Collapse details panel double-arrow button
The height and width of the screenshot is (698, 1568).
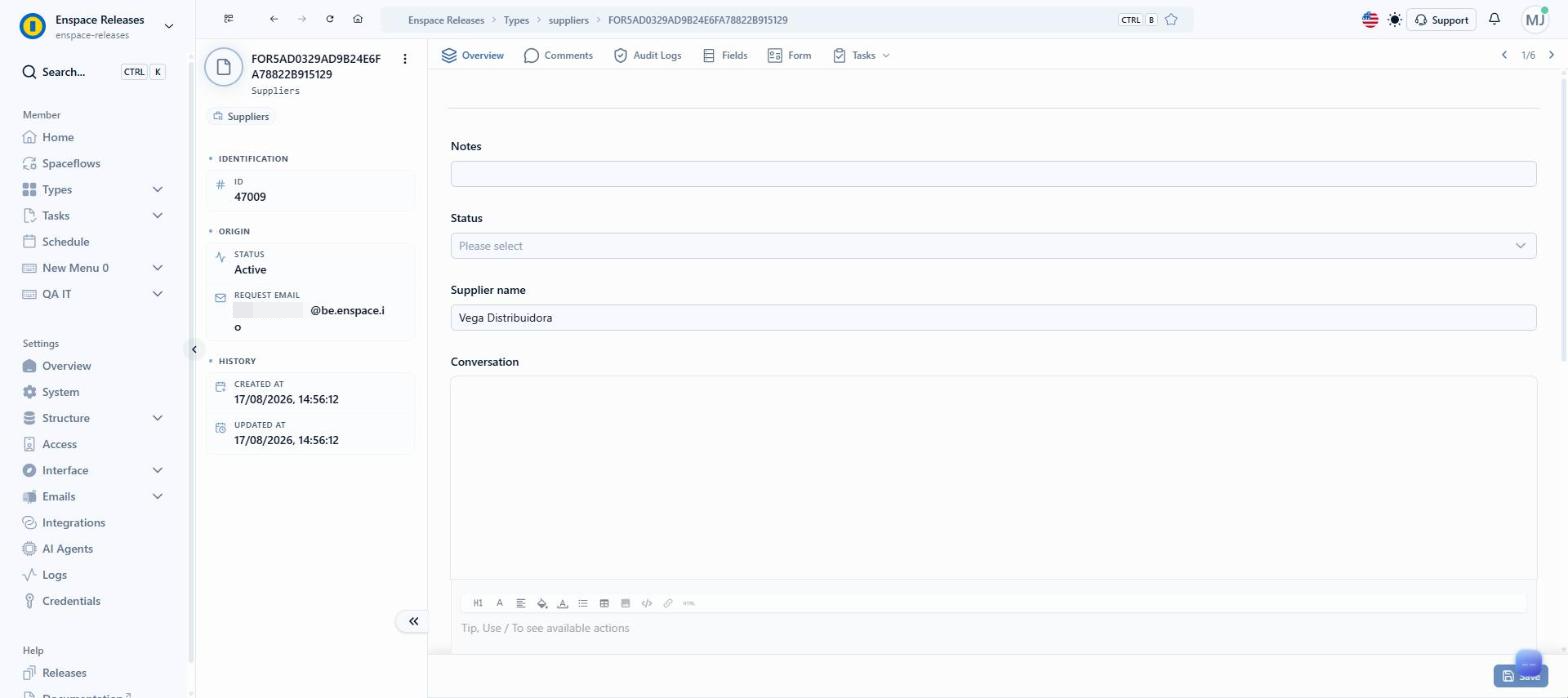pos(413,621)
